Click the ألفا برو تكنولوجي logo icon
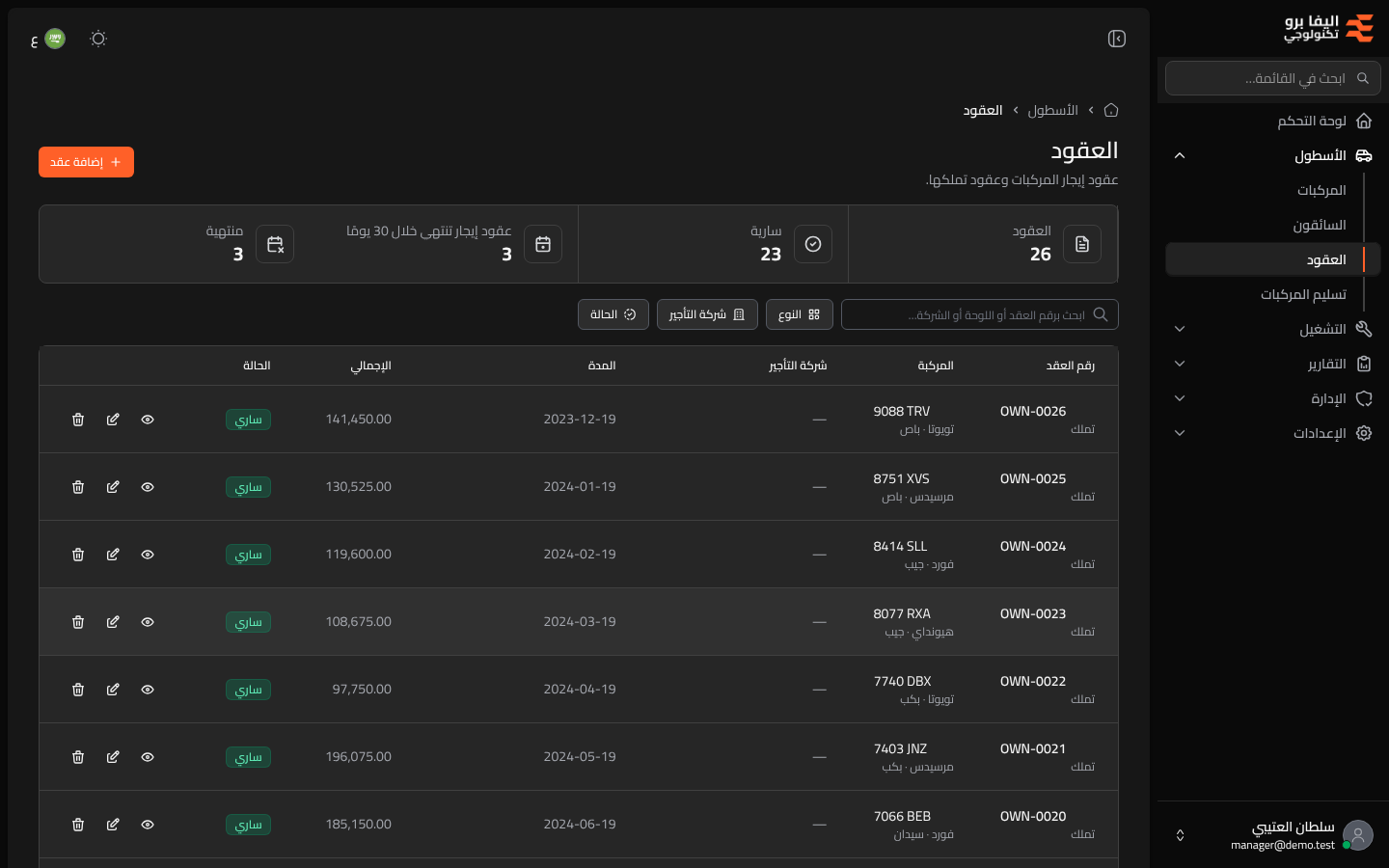 coord(1359,28)
